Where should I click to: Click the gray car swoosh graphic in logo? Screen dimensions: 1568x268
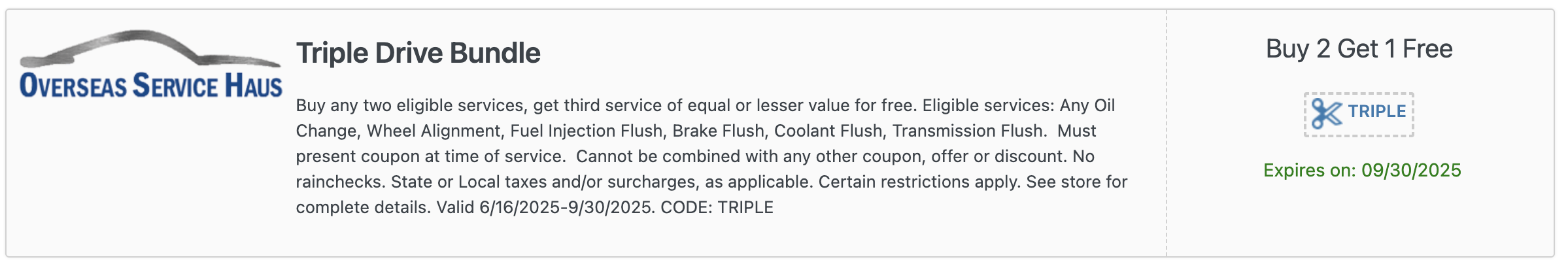pyautogui.click(x=150, y=48)
